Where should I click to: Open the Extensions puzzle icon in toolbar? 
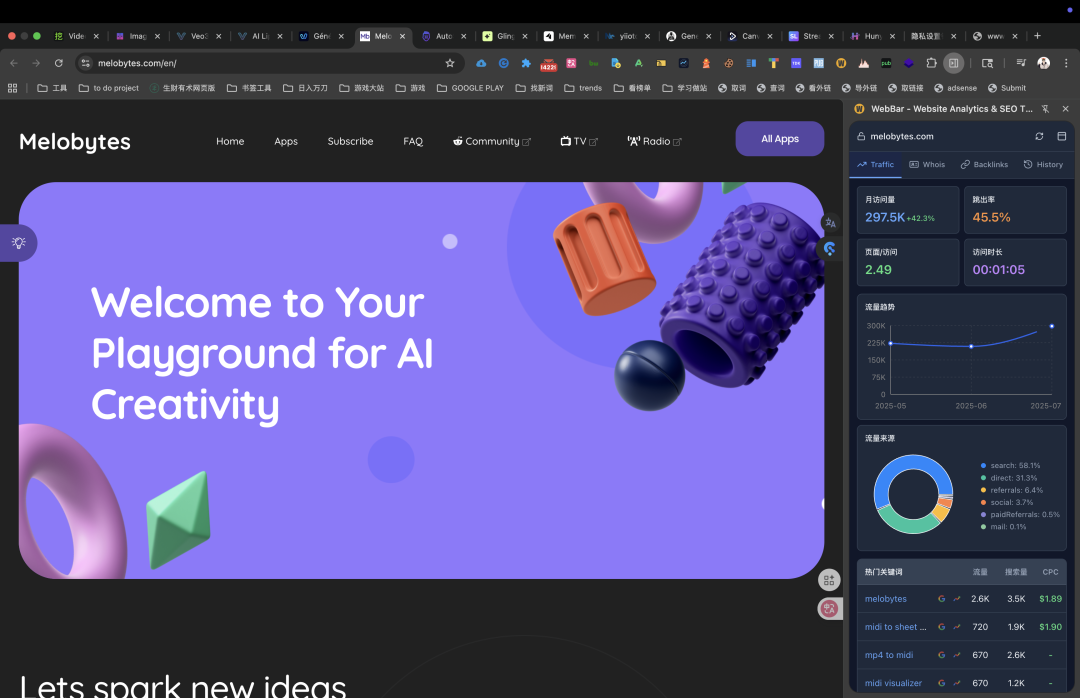(x=931, y=63)
